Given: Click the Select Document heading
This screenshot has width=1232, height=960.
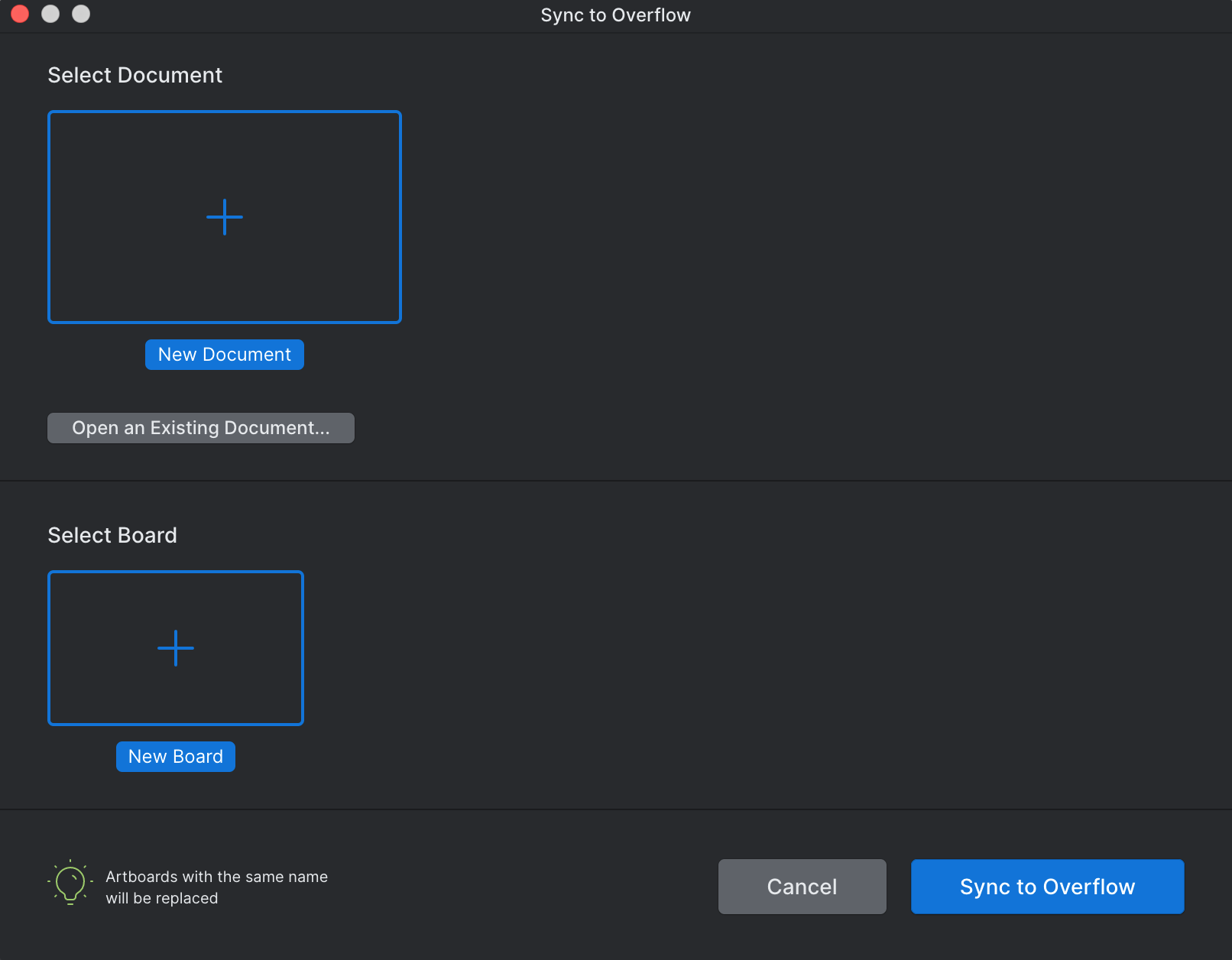Looking at the screenshot, I should point(135,75).
